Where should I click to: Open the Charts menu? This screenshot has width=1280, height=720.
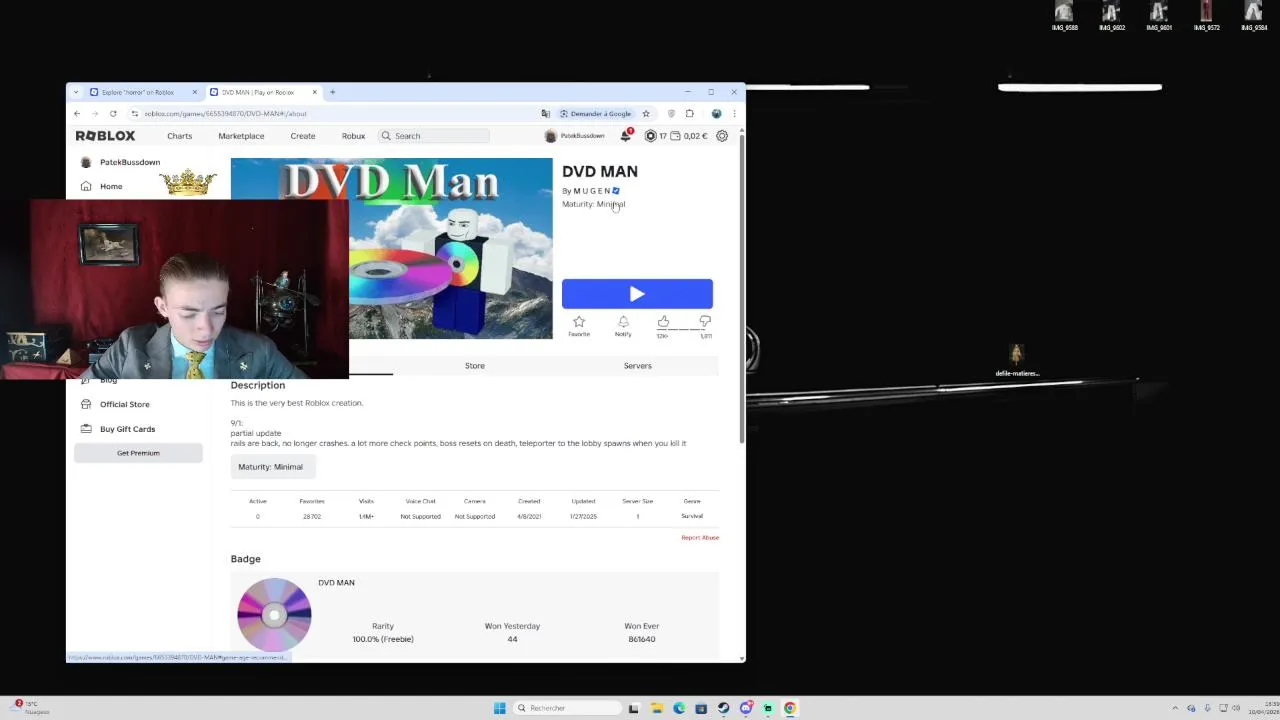[x=180, y=136]
